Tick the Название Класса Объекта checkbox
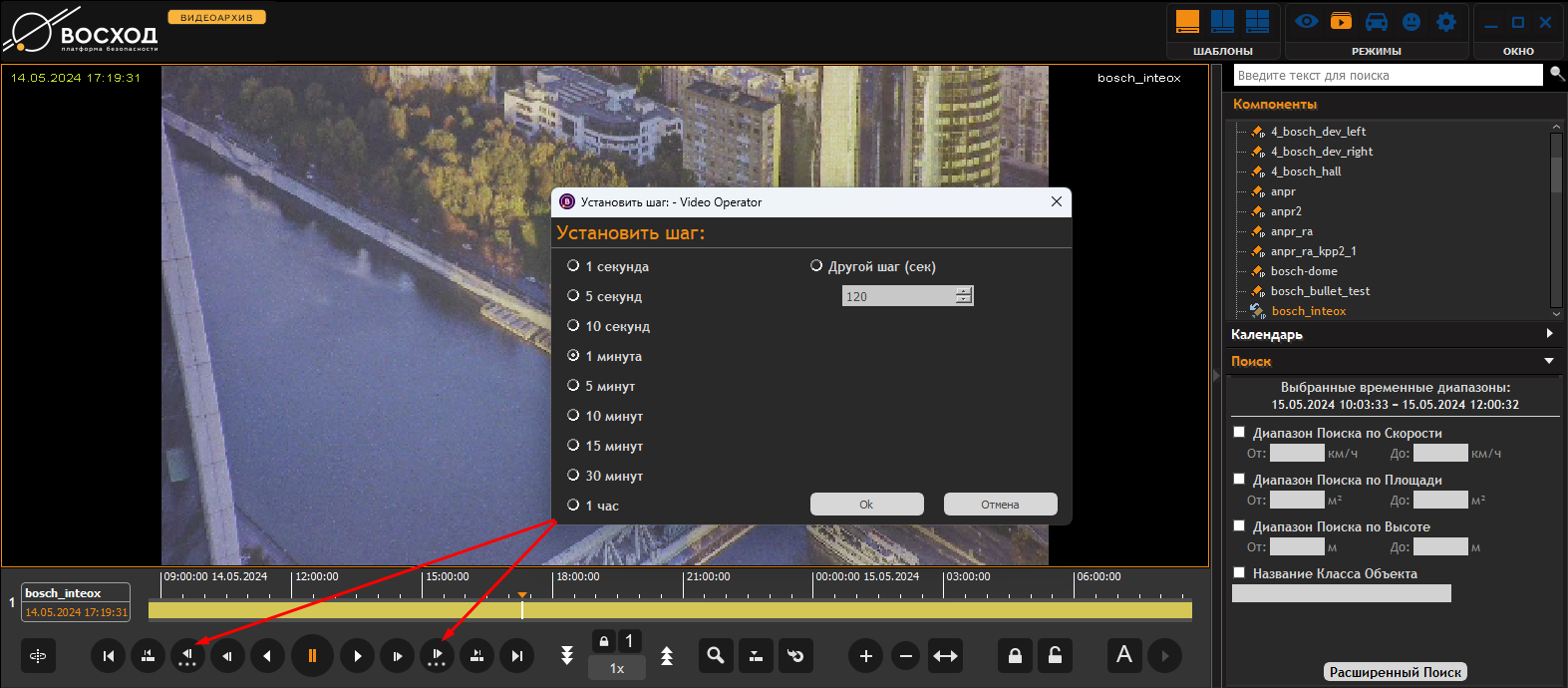This screenshot has width=1568, height=688. 1239,573
